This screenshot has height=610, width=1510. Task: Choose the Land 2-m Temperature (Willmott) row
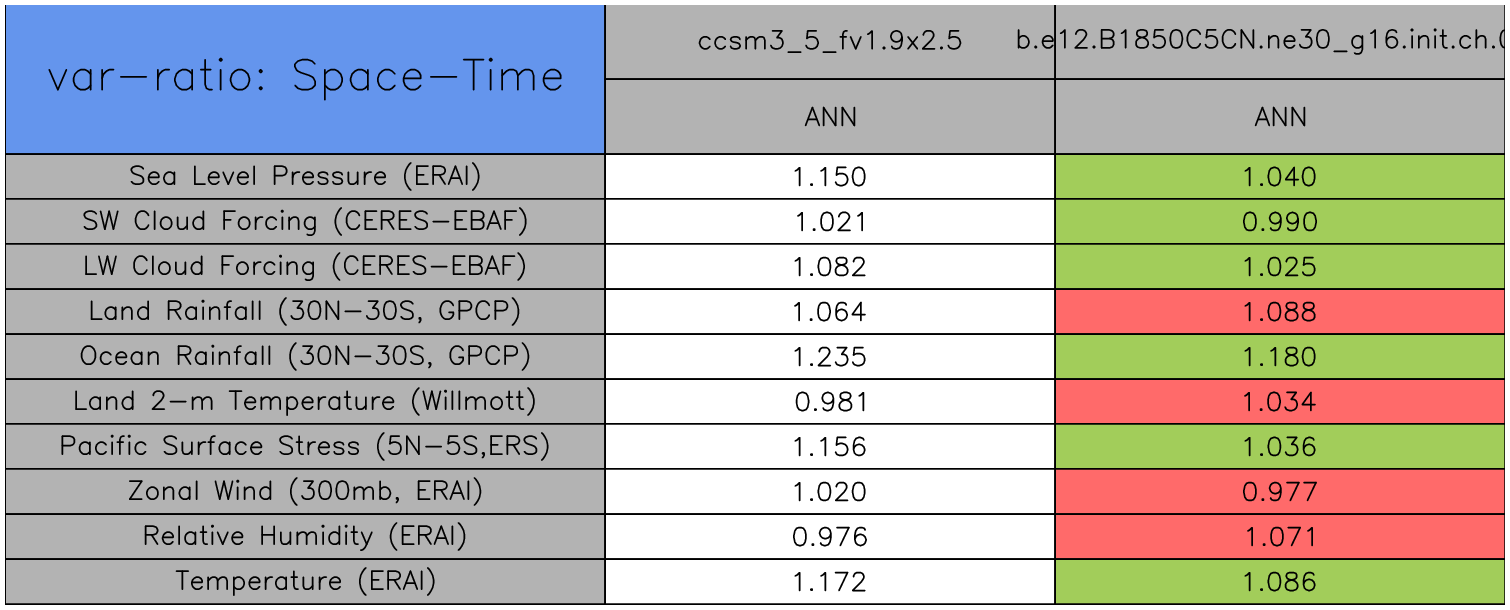point(305,401)
